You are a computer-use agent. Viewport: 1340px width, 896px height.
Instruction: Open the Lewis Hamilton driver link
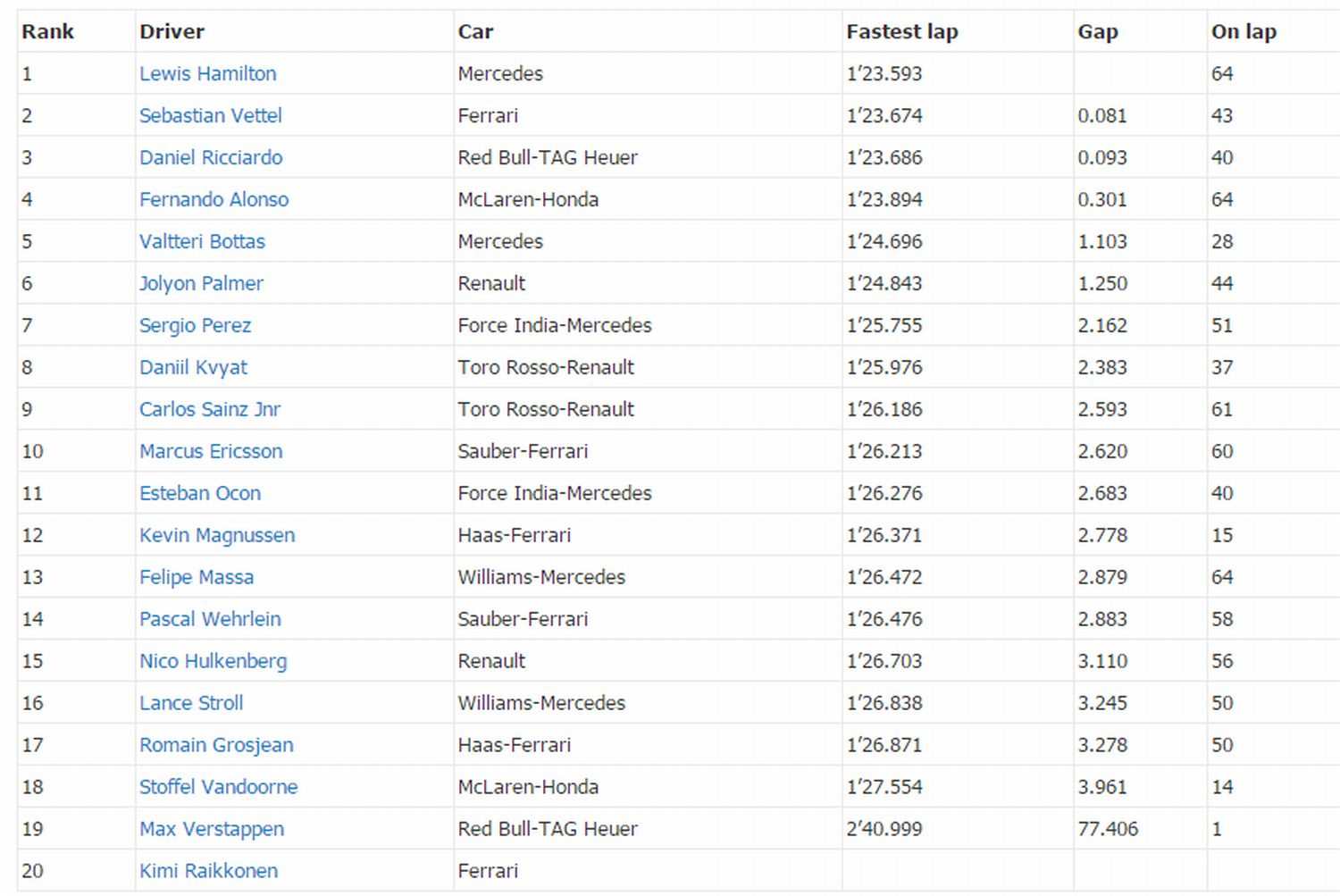click(208, 73)
